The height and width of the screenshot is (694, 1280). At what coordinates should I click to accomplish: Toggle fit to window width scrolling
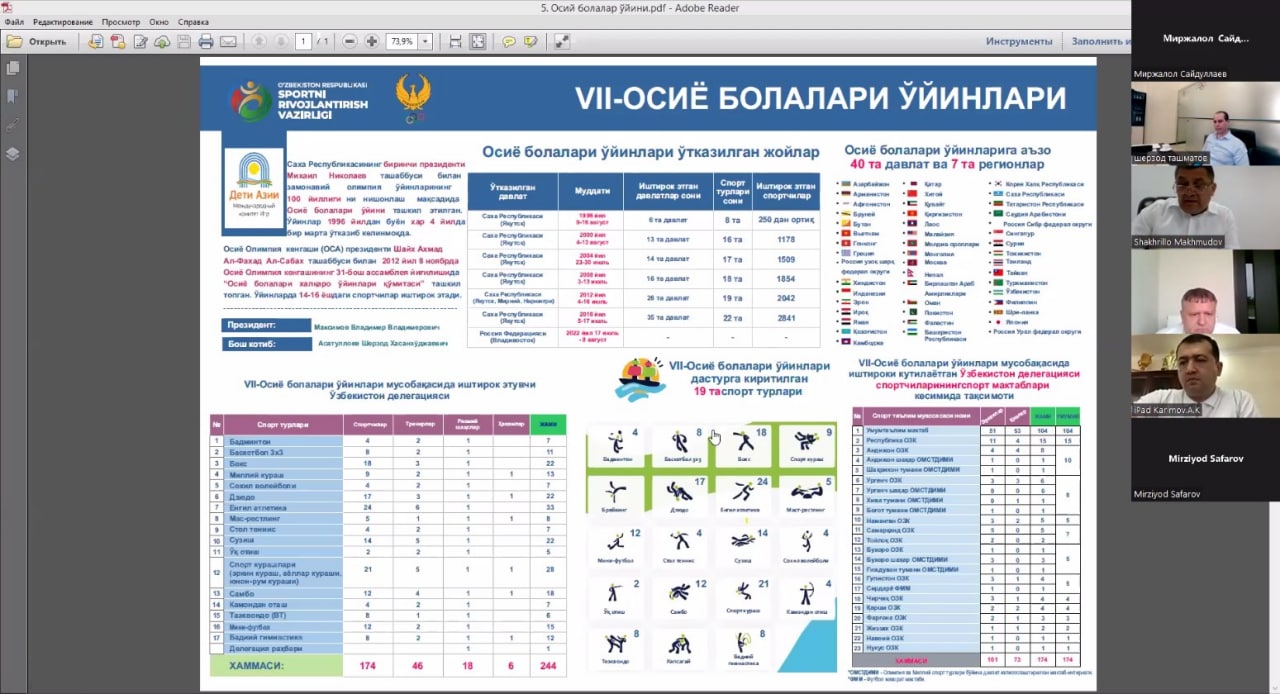click(455, 42)
